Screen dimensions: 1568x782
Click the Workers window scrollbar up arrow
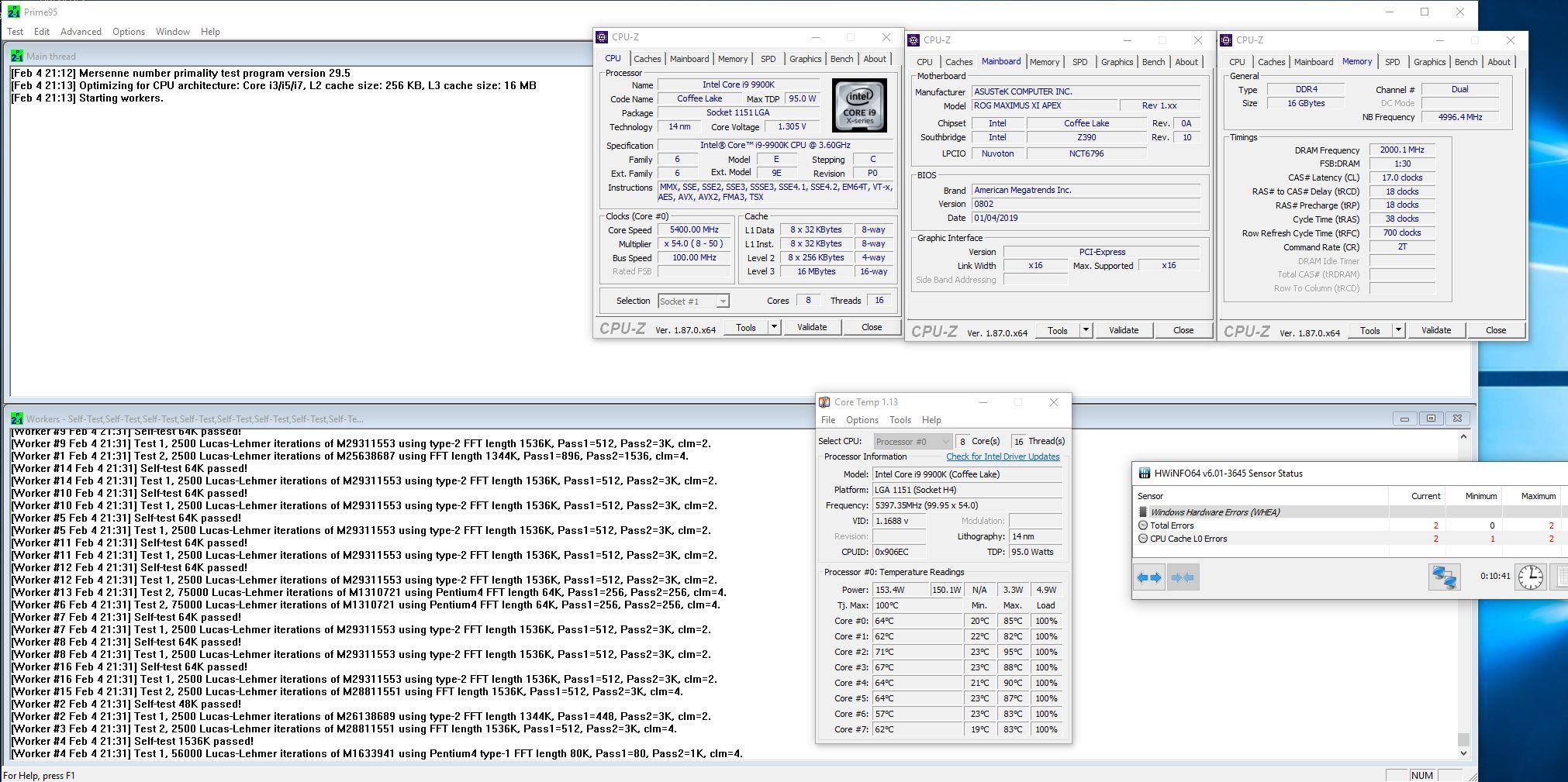click(x=1463, y=436)
